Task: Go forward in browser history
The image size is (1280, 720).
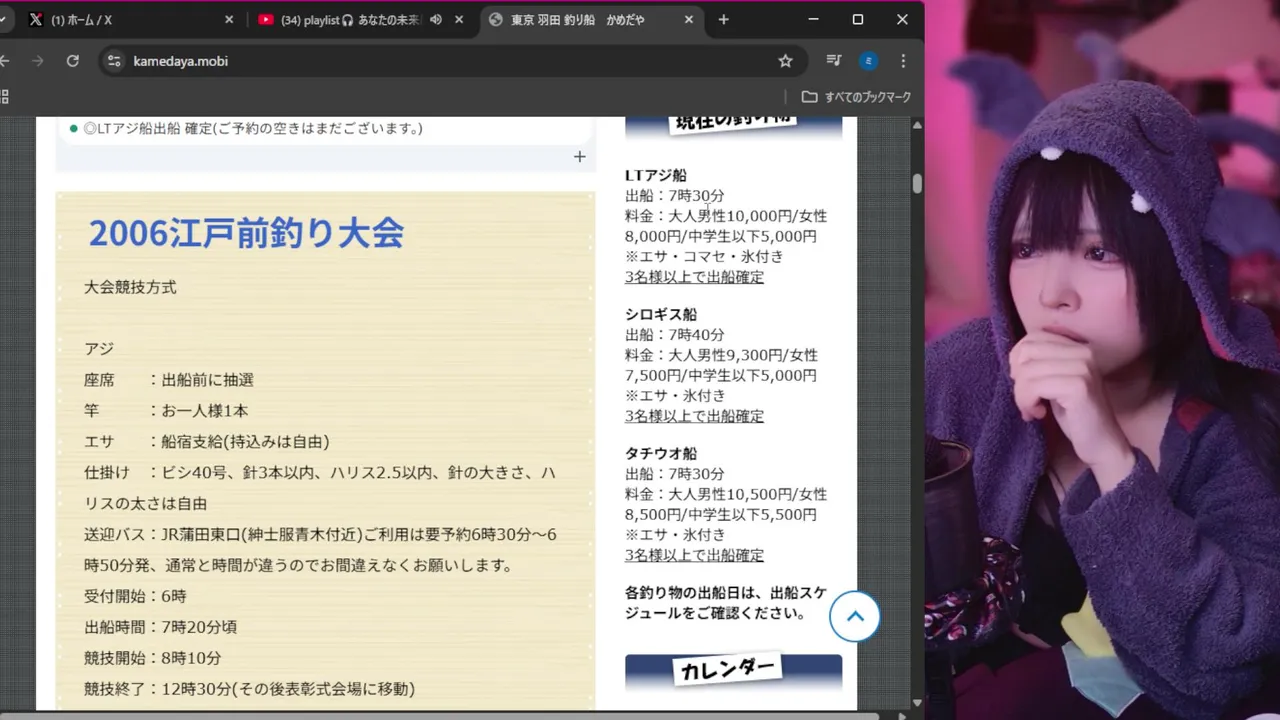Action: click(38, 61)
